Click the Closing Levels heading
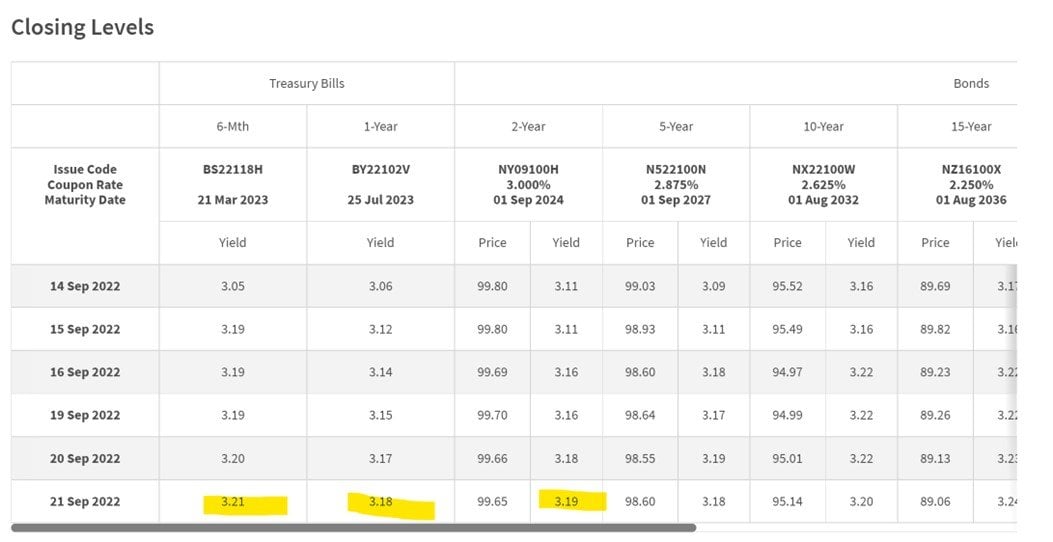The width and height of the screenshot is (1053, 542). pos(83,27)
